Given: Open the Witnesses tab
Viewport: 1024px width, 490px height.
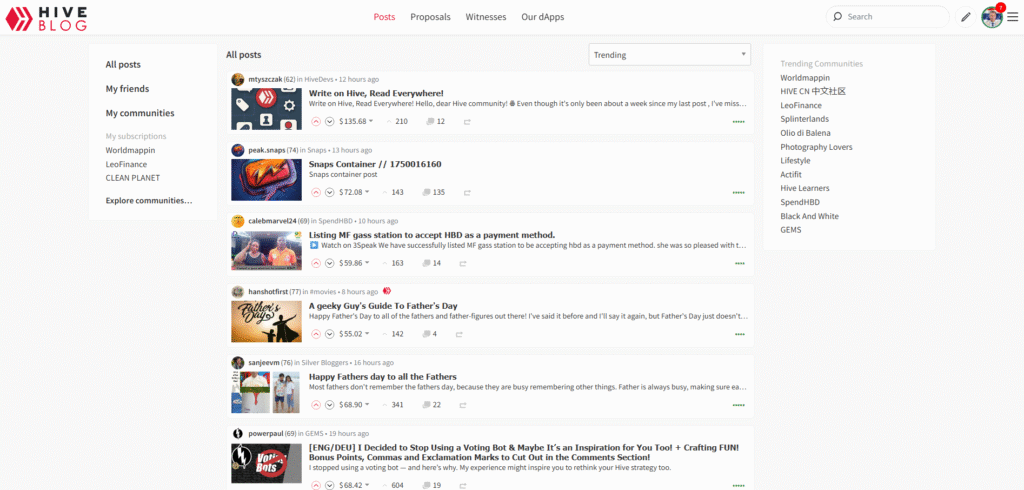Looking at the screenshot, I should pos(486,17).
